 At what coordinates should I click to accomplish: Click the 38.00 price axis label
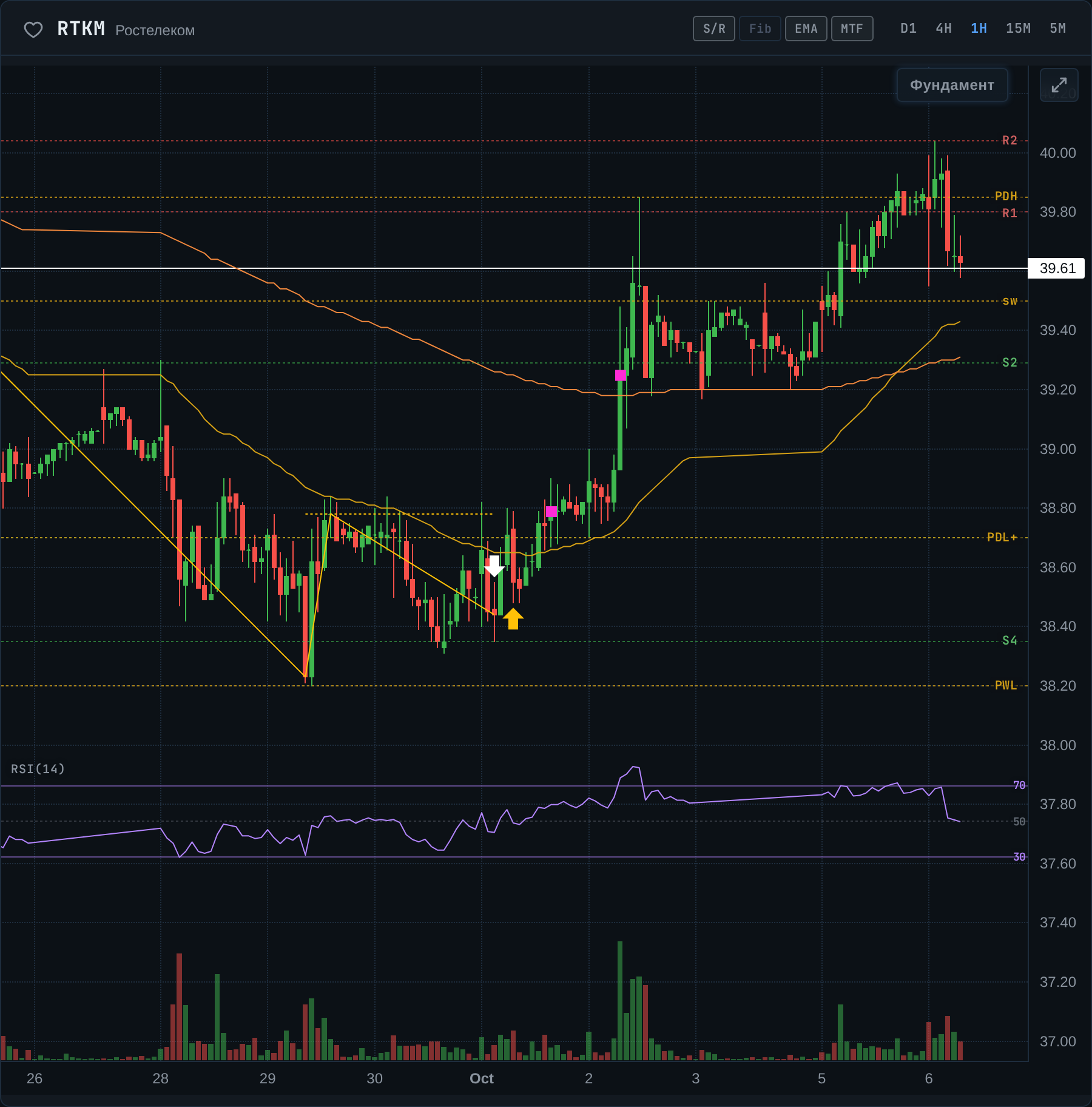(x=1057, y=745)
